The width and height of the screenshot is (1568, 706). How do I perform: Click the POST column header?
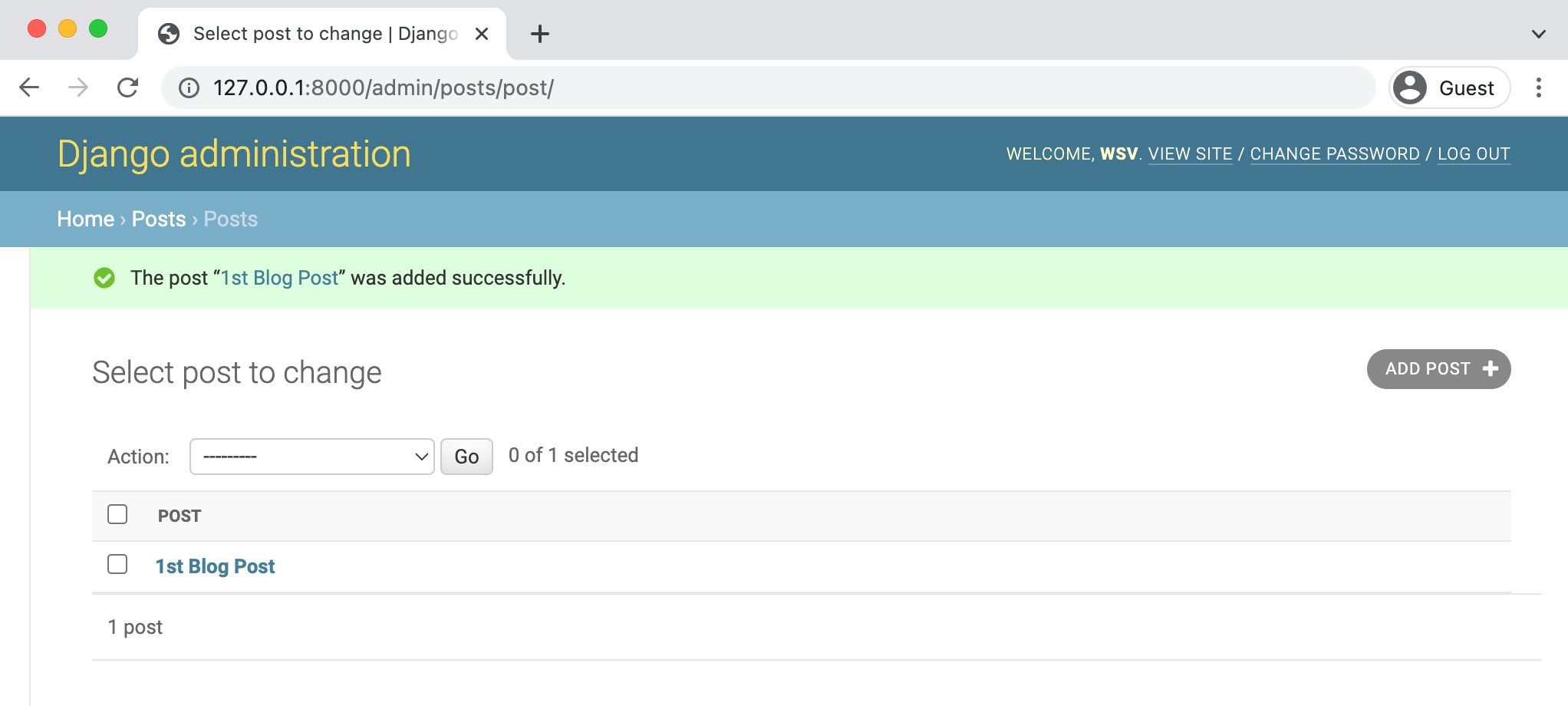[180, 516]
